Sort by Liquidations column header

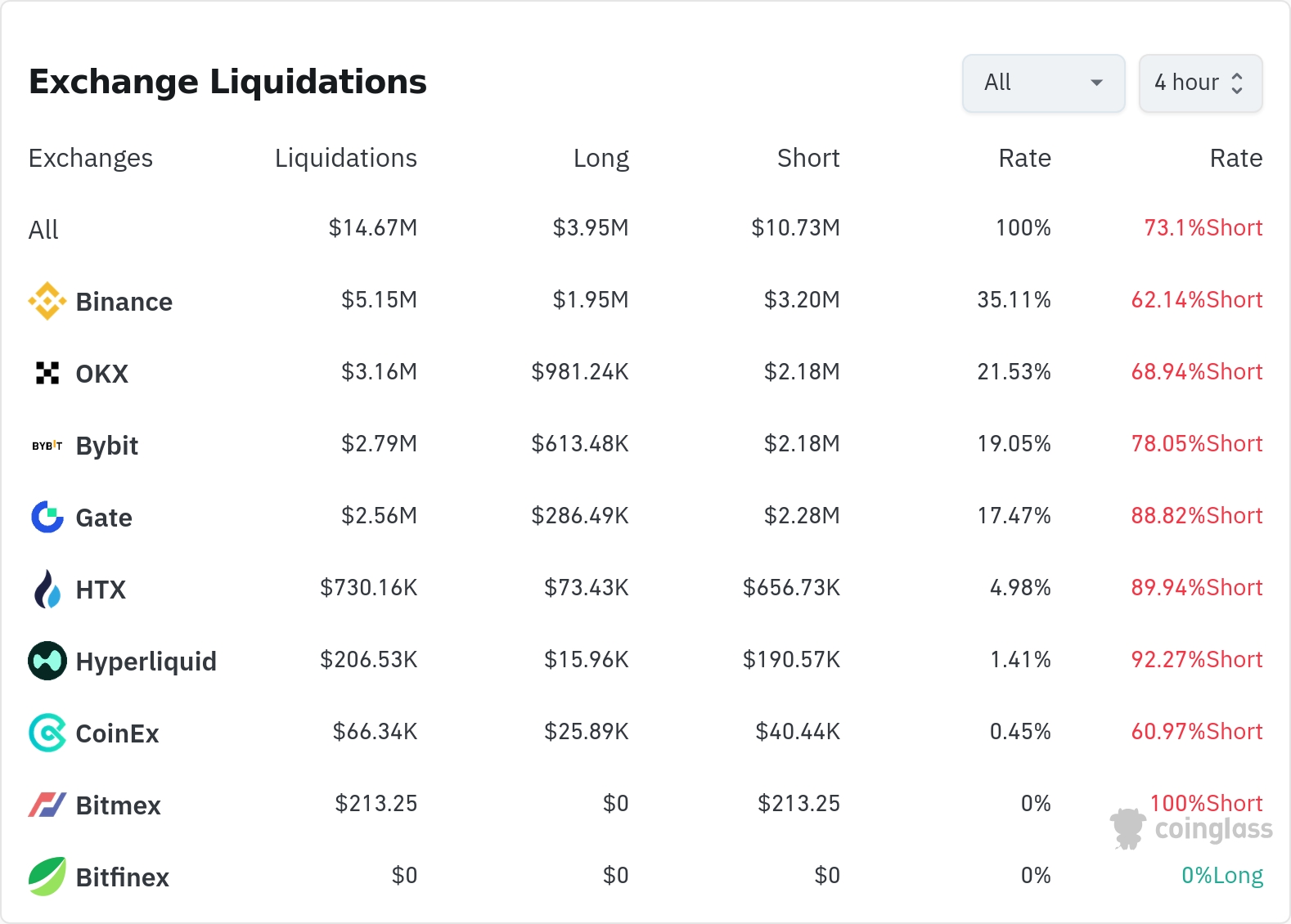point(345,158)
